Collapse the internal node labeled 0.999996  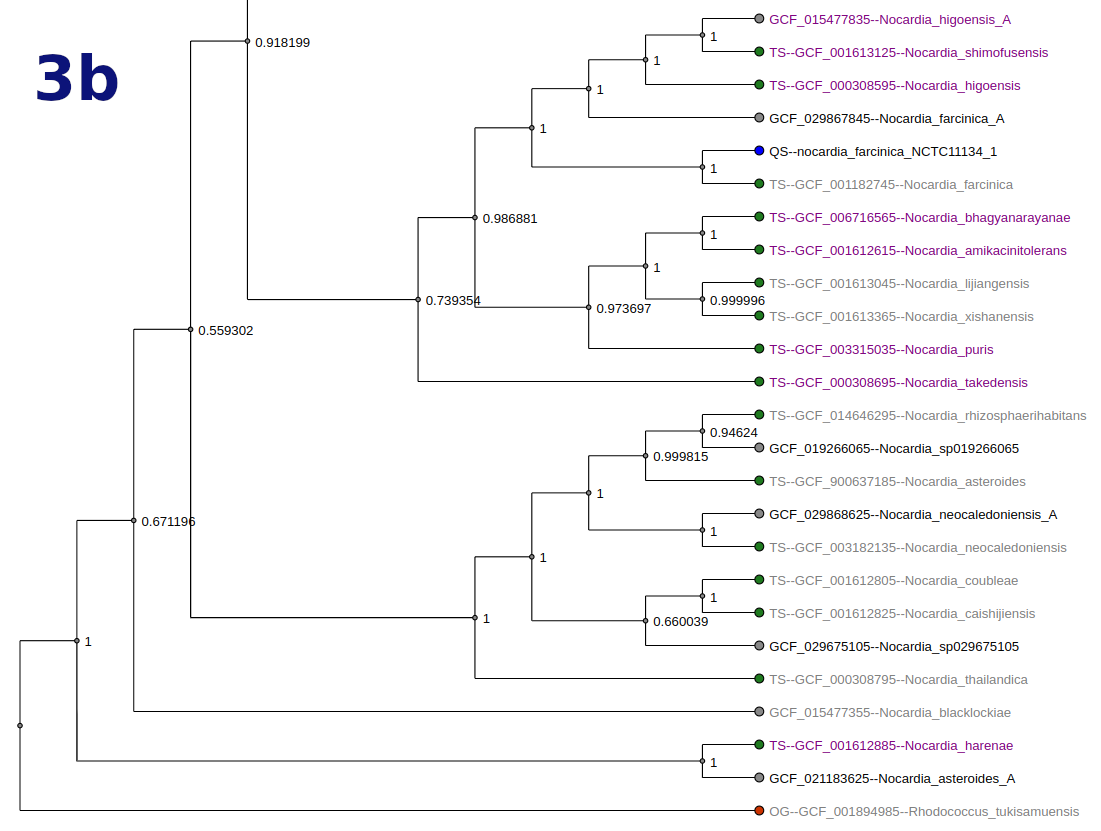point(702,299)
